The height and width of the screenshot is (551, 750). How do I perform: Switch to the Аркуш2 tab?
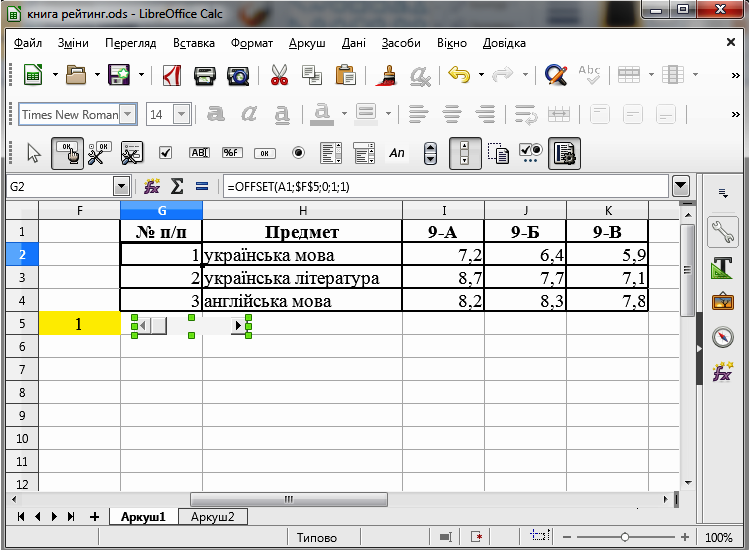[212, 517]
